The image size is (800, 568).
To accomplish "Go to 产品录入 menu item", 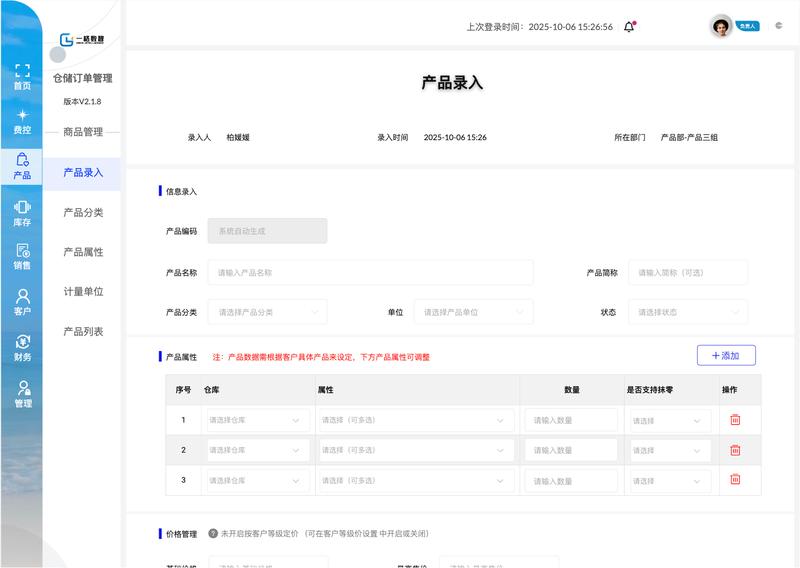I will tap(83, 172).
